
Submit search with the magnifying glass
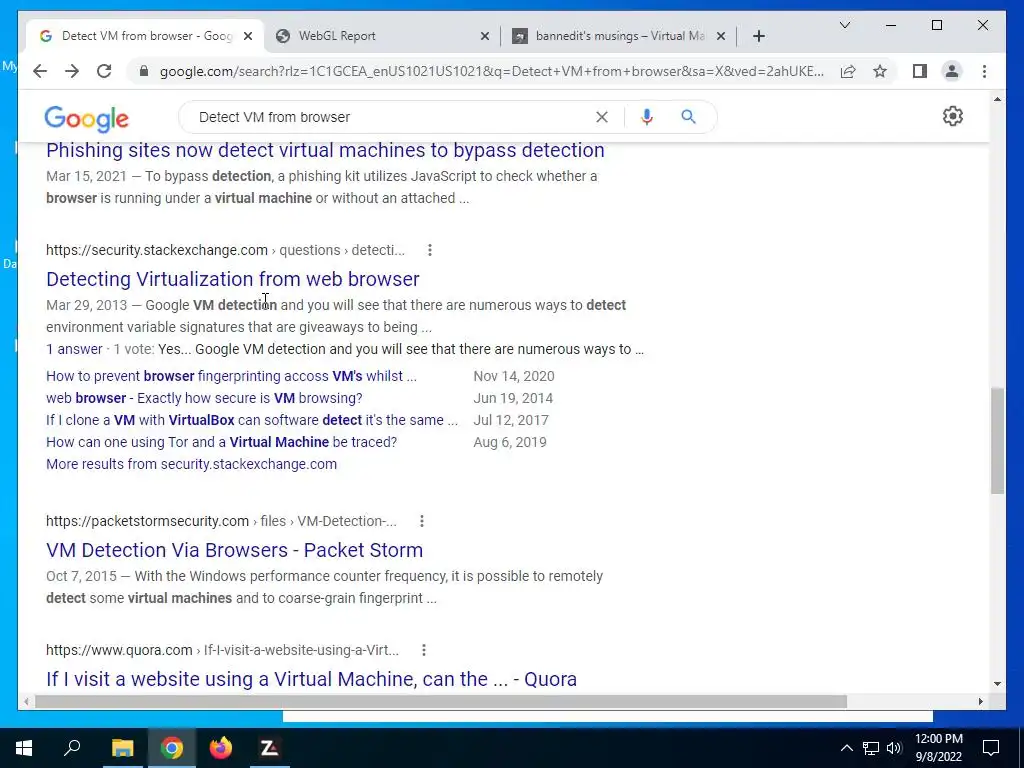688,117
